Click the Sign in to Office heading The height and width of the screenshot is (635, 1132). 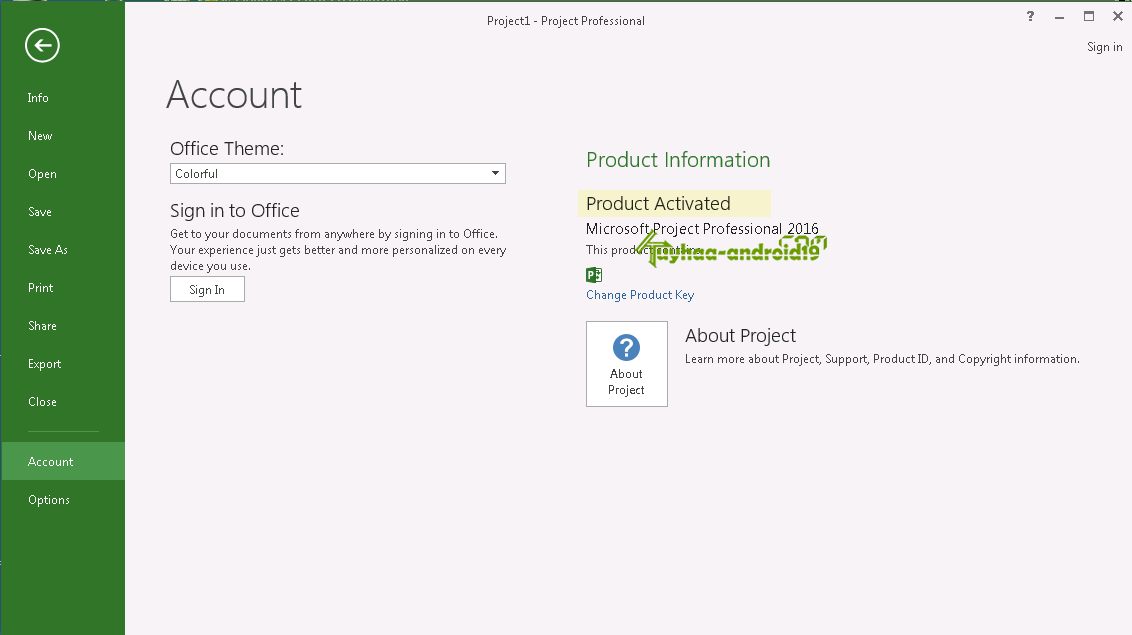pos(235,211)
